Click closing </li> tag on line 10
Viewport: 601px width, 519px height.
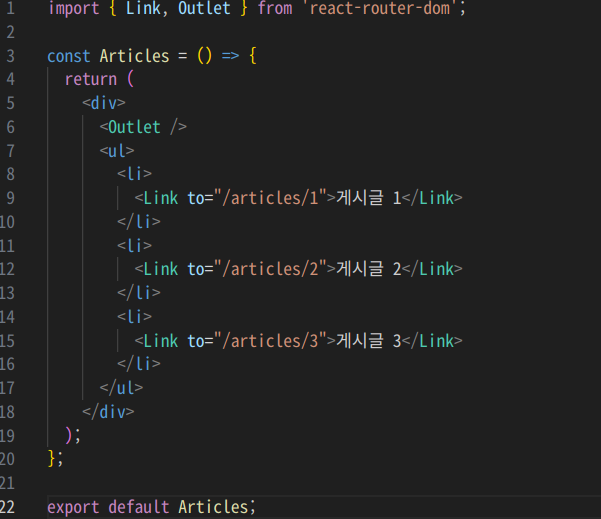139,222
